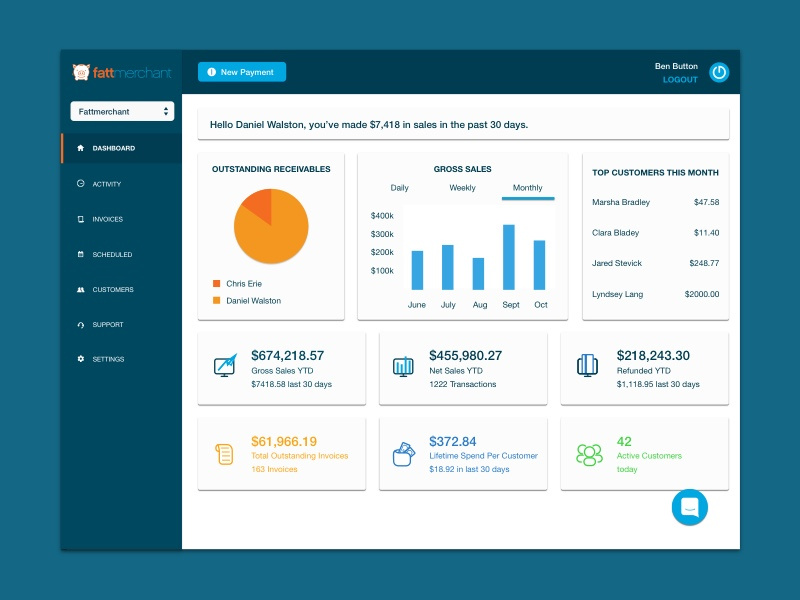Click Top Customers This Month heading
Image resolution: width=800 pixels, height=600 pixels.
click(656, 172)
